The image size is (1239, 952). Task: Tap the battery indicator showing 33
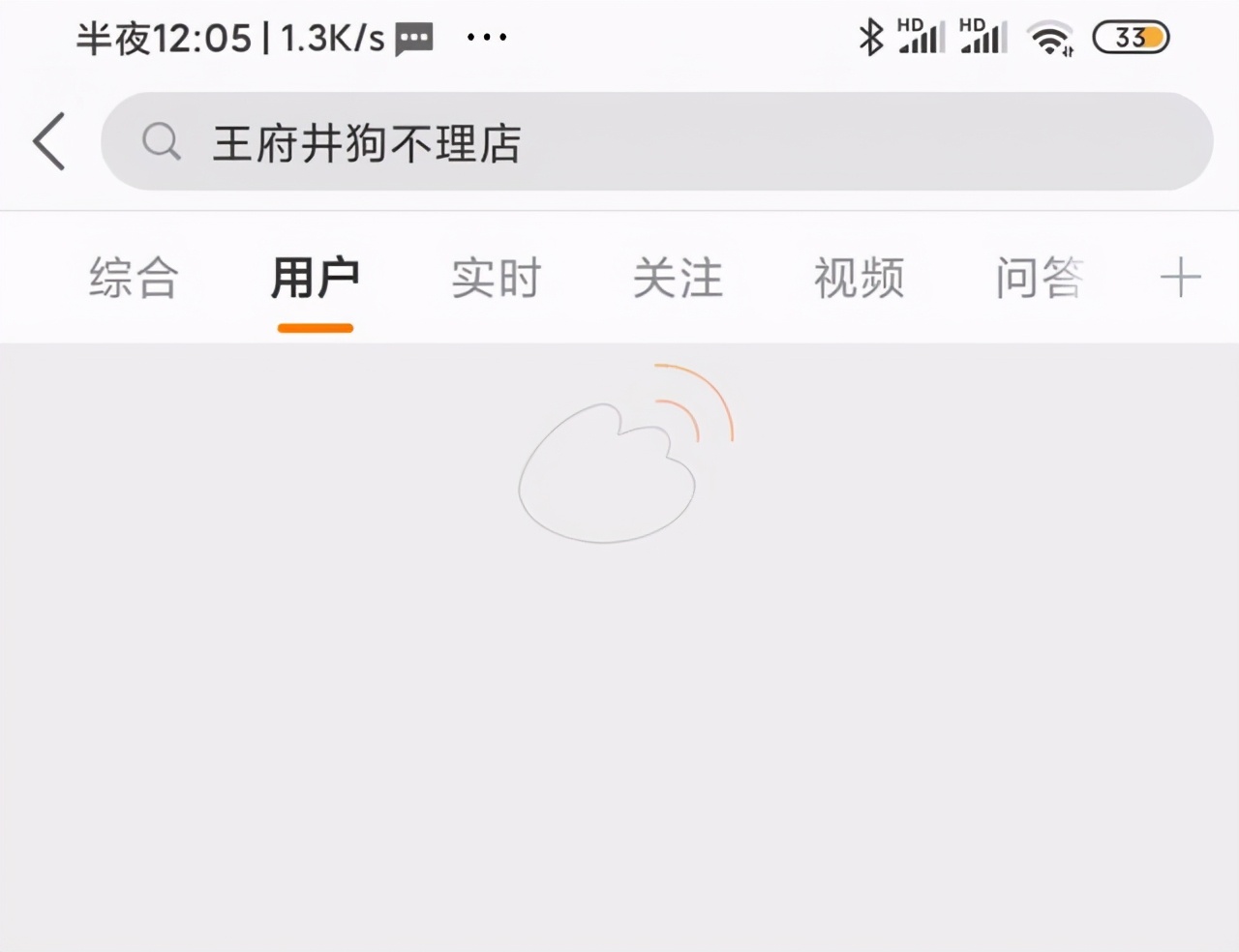[x=1131, y=38]
